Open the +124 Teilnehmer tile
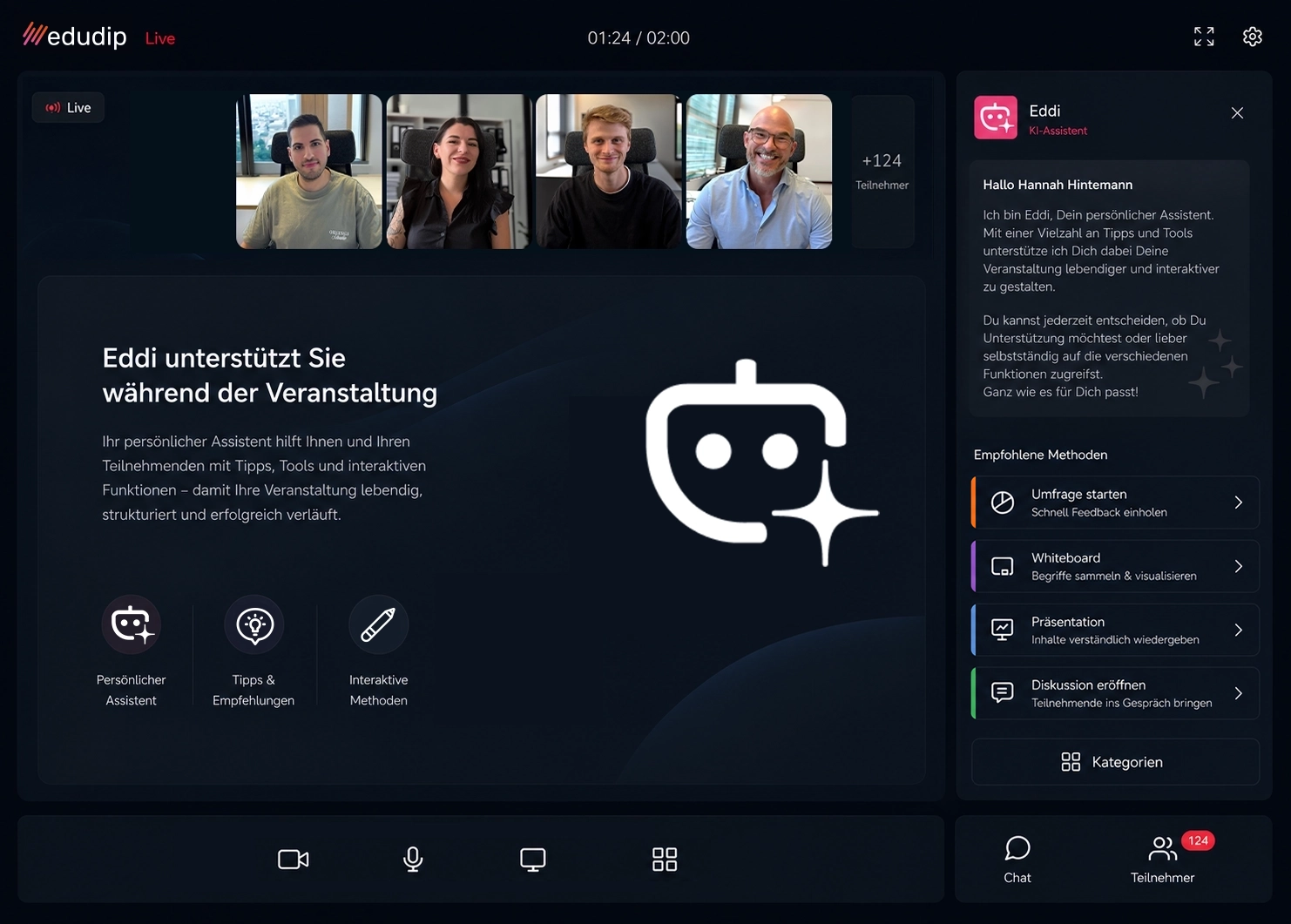The width and height of the screenshot is (1291, 924). click(882, 172)
